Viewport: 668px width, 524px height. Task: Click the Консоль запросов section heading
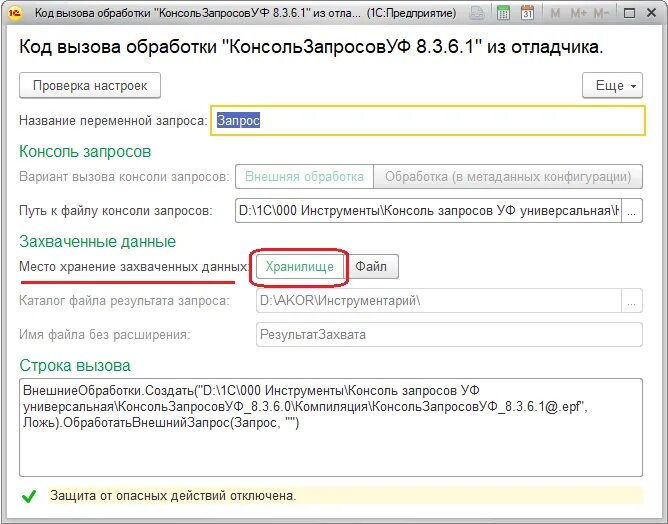point(85,152)
